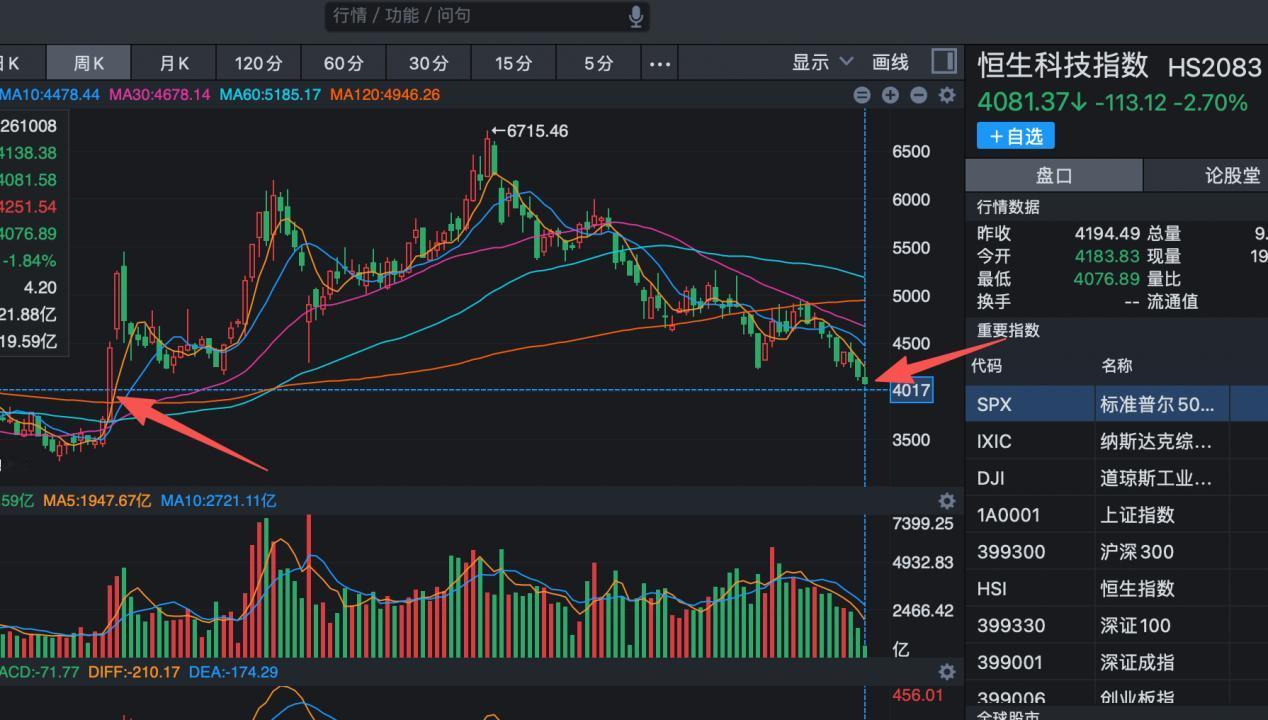Click the equals reset-zoom chart icon
Screen dimensions: 1268x720
tap(862, 95)
